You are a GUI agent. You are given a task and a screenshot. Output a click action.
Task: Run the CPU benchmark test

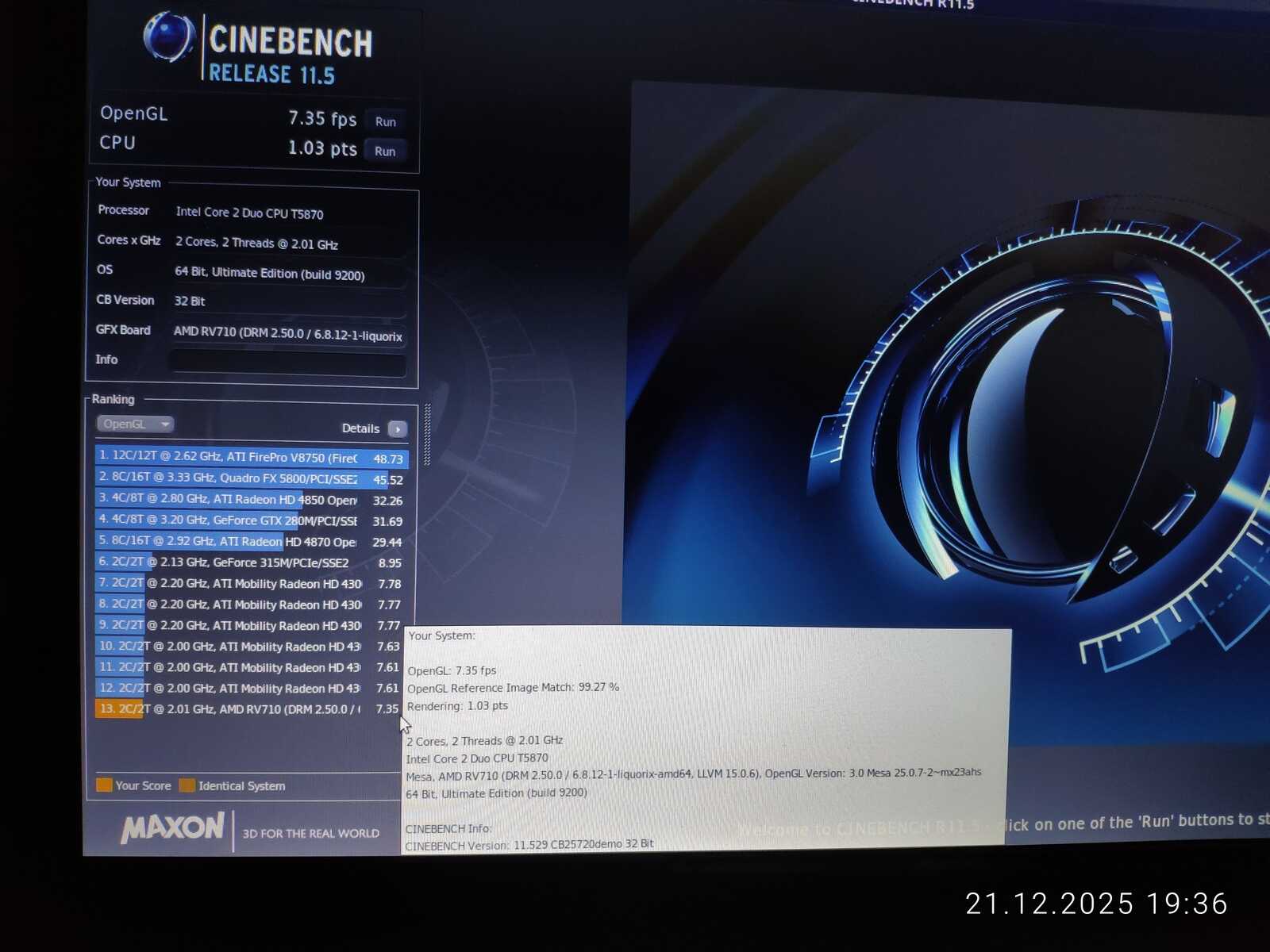[385, 151]
